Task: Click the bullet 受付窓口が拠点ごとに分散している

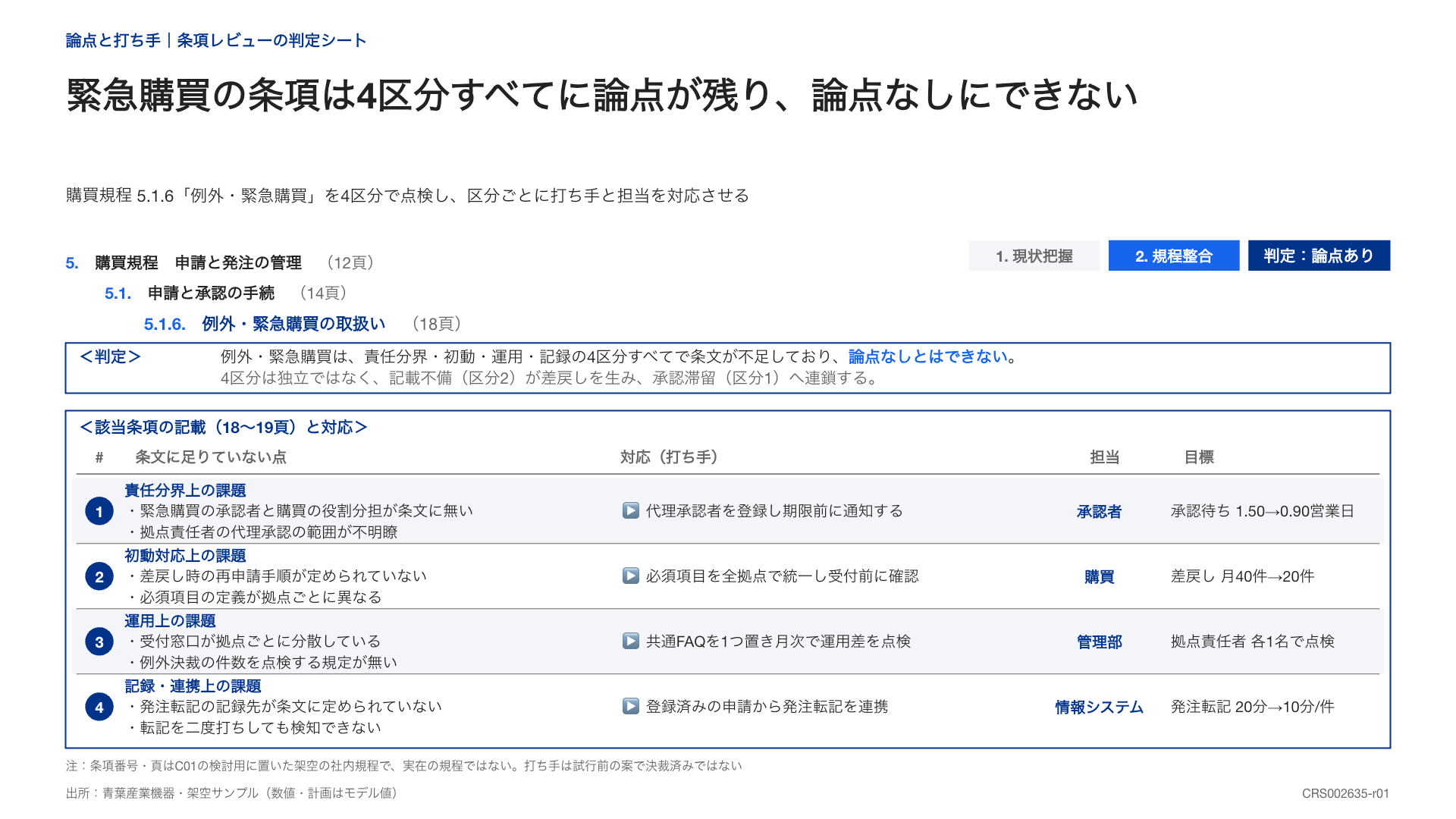Action: coord(253,642)
